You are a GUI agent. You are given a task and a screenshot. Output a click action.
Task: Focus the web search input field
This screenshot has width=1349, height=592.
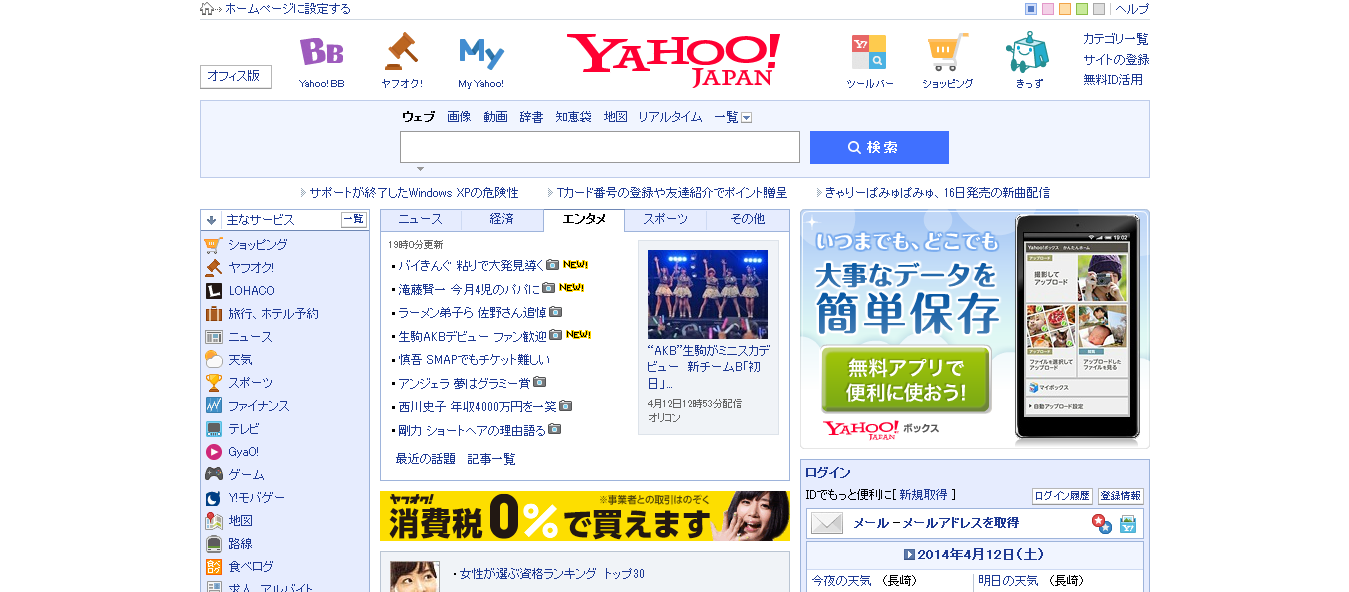[x=600, y=147]
